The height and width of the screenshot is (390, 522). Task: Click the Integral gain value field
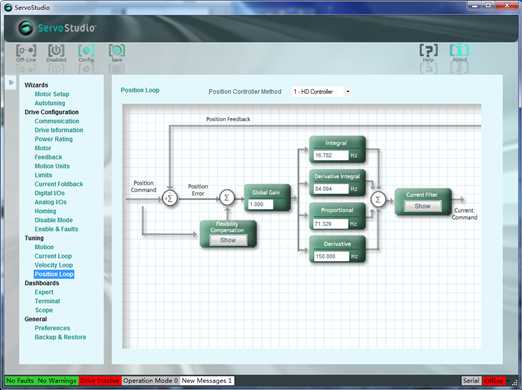(x=331, y=155)
